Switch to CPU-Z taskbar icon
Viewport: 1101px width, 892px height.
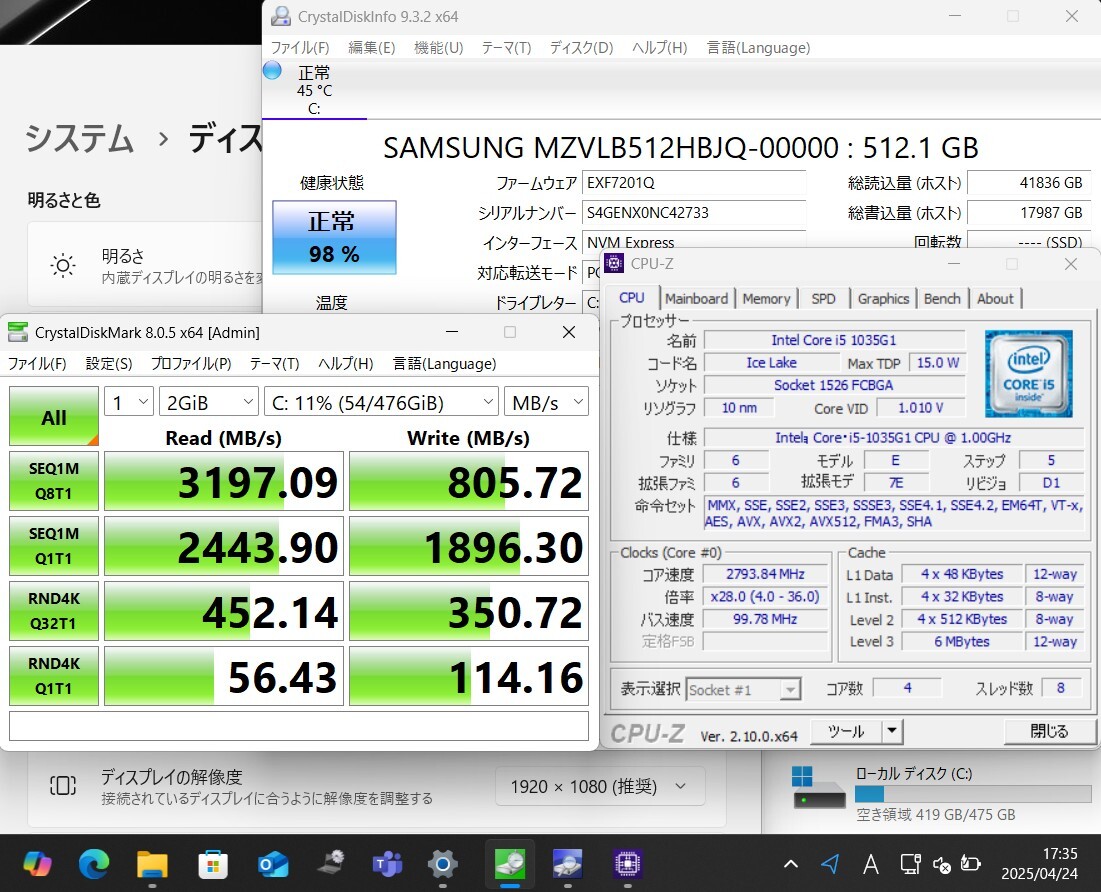pyautogui.click(x=627, y=863)
